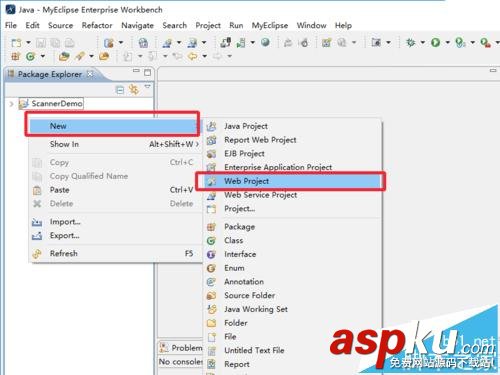500x375 pixels.
Task: Minimize the editor area
Action: coord(493,70)
